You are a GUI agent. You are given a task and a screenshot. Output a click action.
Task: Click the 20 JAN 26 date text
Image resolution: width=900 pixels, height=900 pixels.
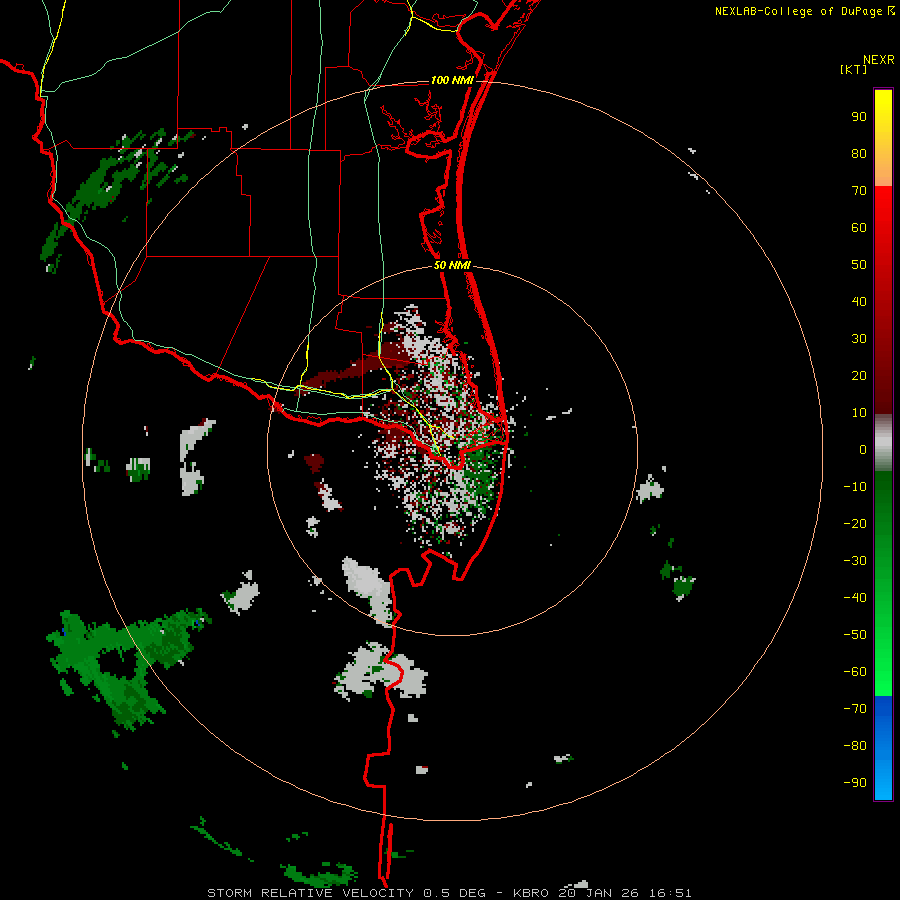600,893
